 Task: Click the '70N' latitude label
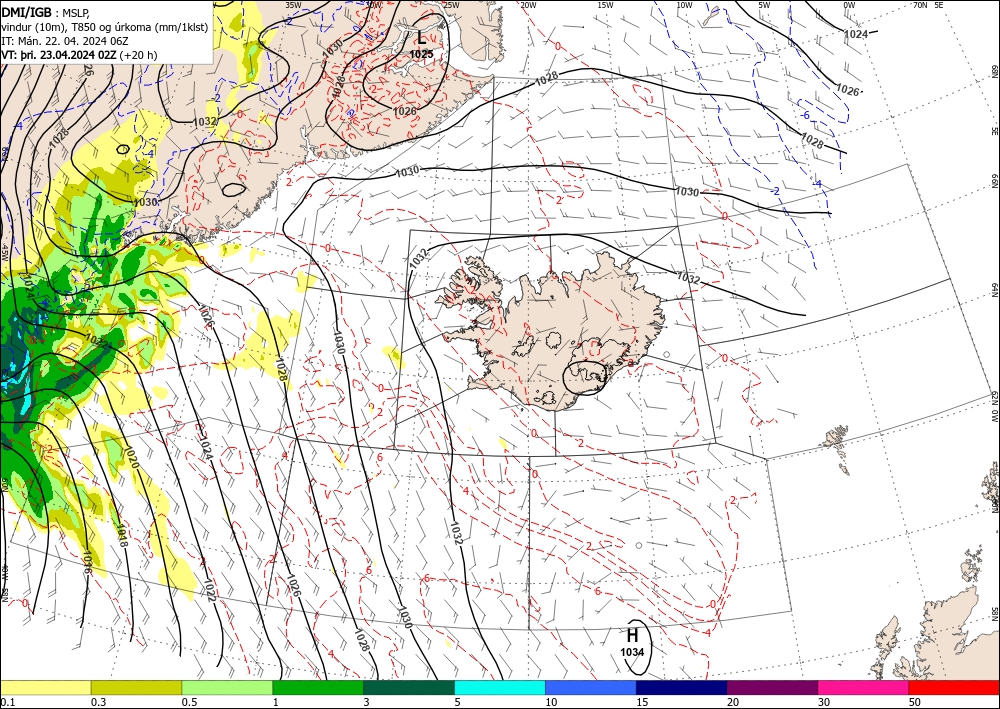pyautogui.click(x=920, y=5)
